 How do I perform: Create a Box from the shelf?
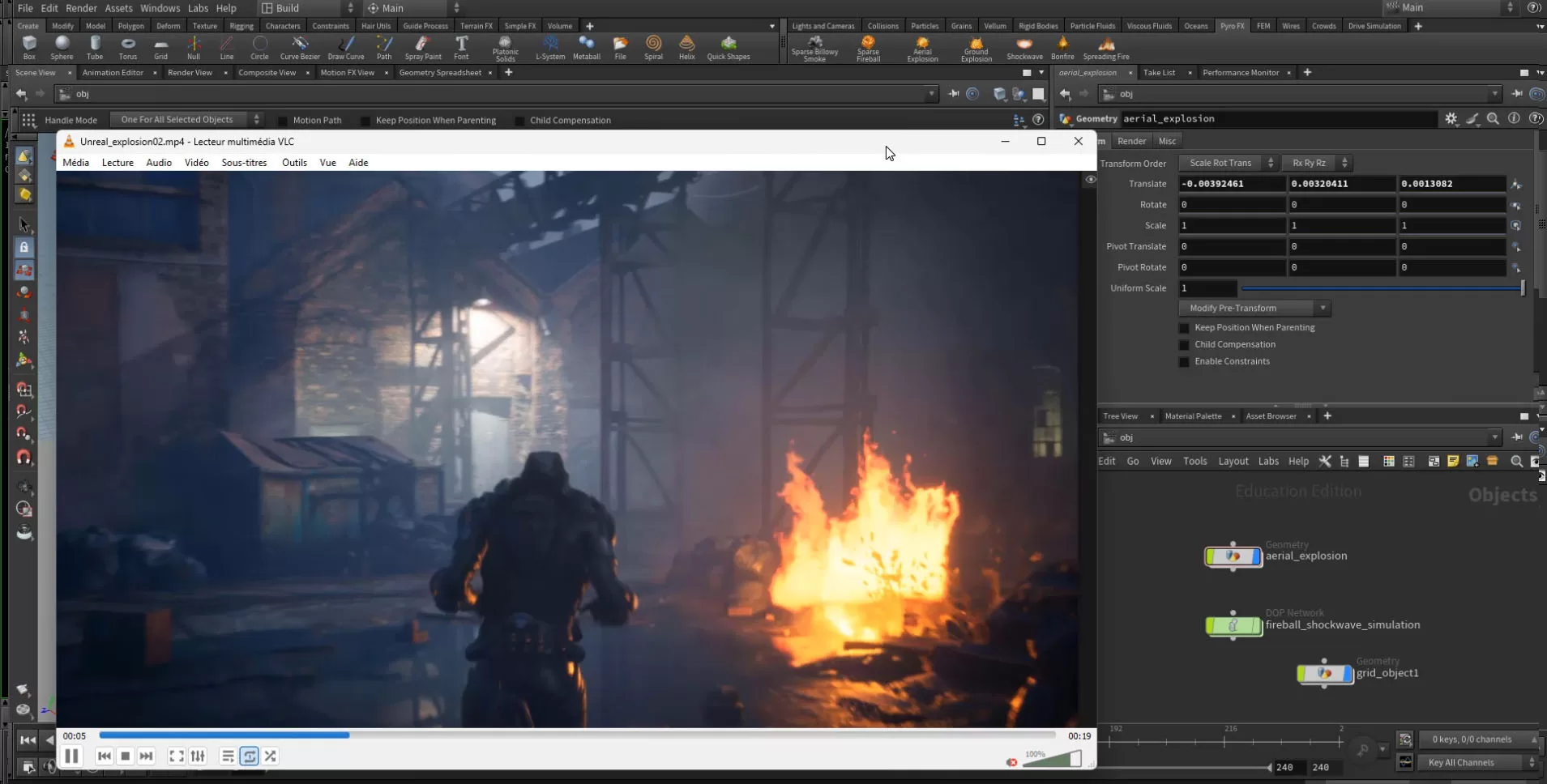[29, 47]
